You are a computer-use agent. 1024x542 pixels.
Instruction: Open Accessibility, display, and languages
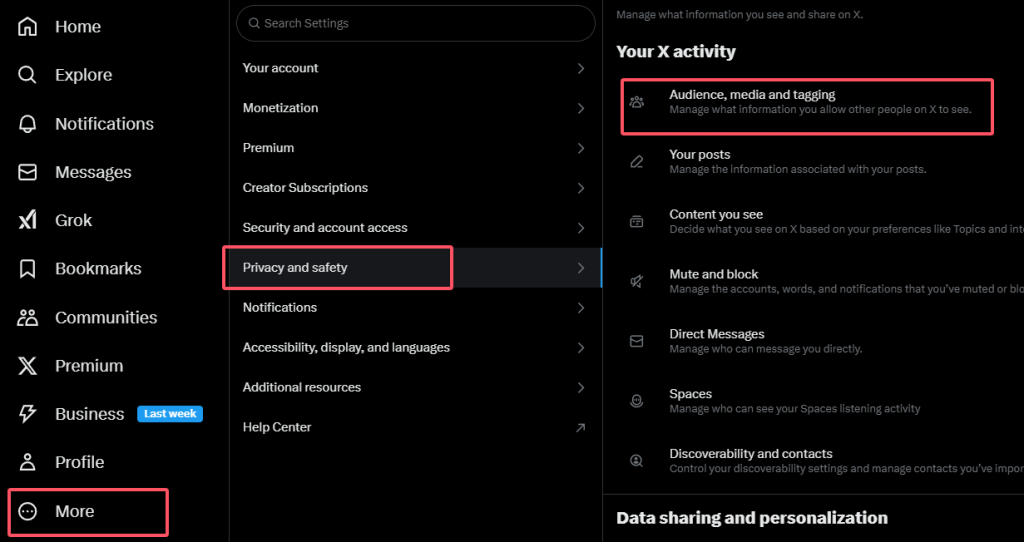(x=415, y=347)
